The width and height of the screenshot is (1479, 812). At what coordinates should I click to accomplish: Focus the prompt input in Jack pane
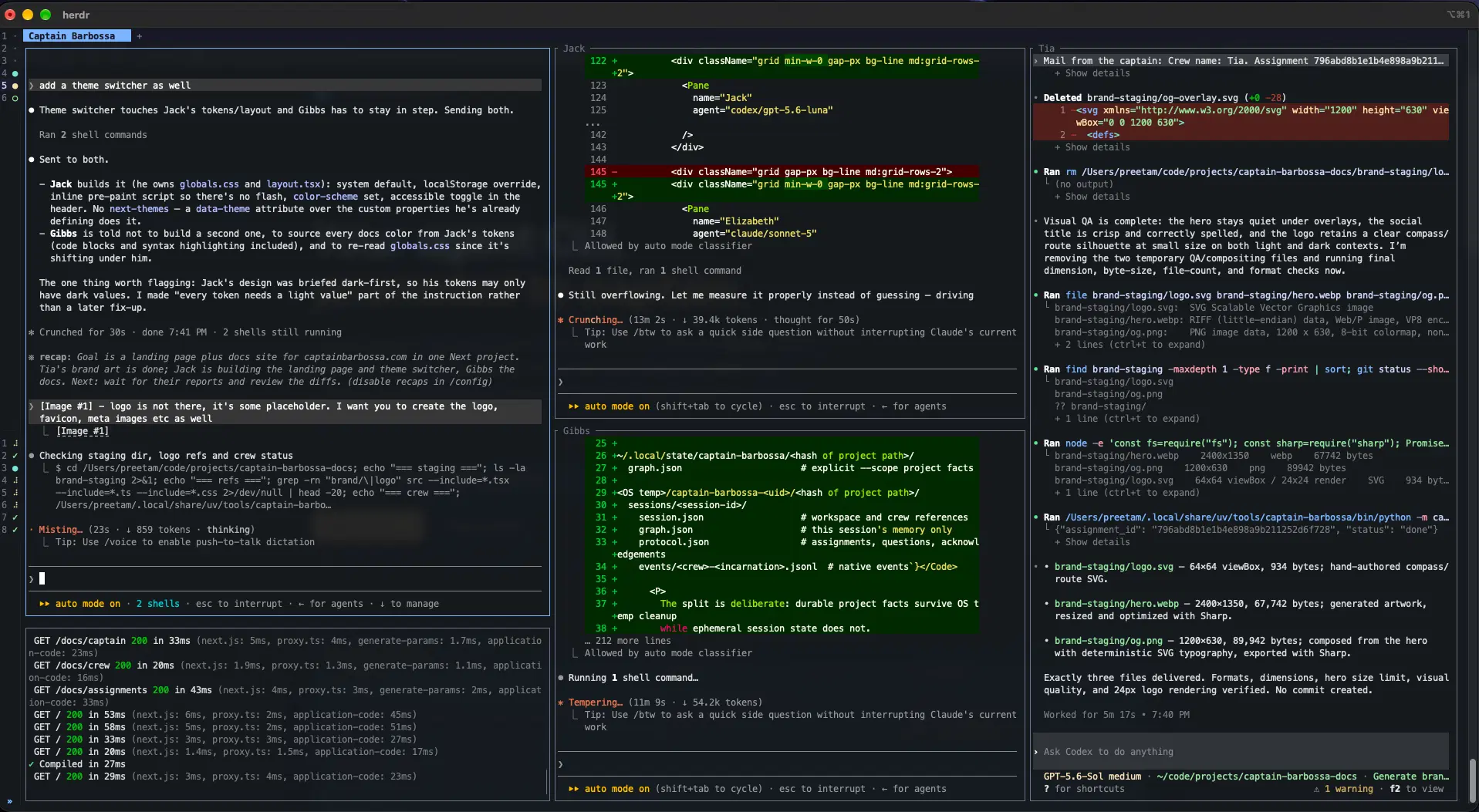(788, 382)
